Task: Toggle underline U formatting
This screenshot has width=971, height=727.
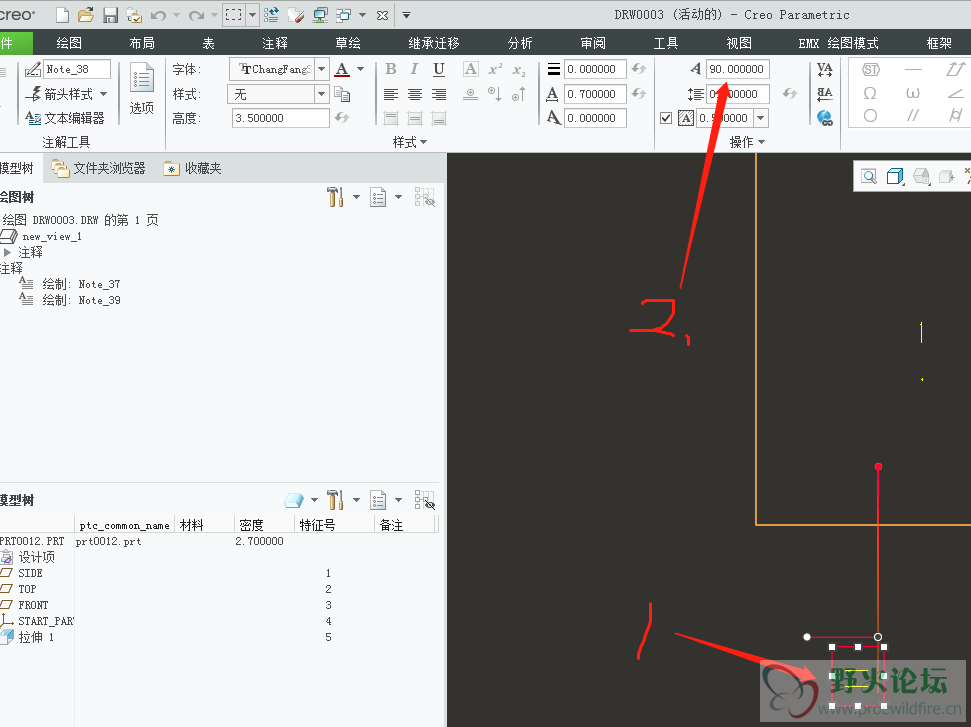Action: (x=439, y=69)
